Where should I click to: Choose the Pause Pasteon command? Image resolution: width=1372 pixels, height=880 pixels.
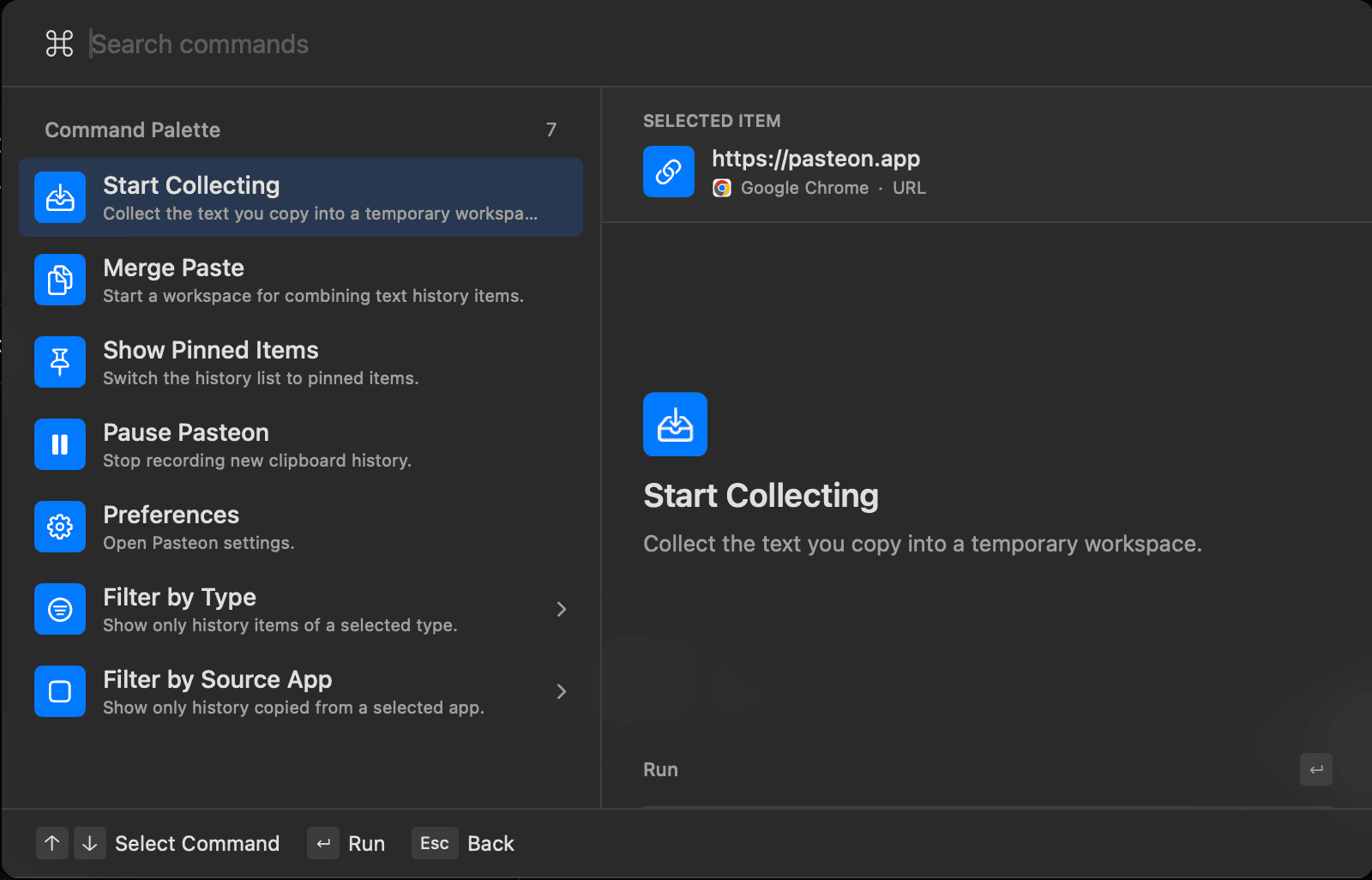pos(301,444)
